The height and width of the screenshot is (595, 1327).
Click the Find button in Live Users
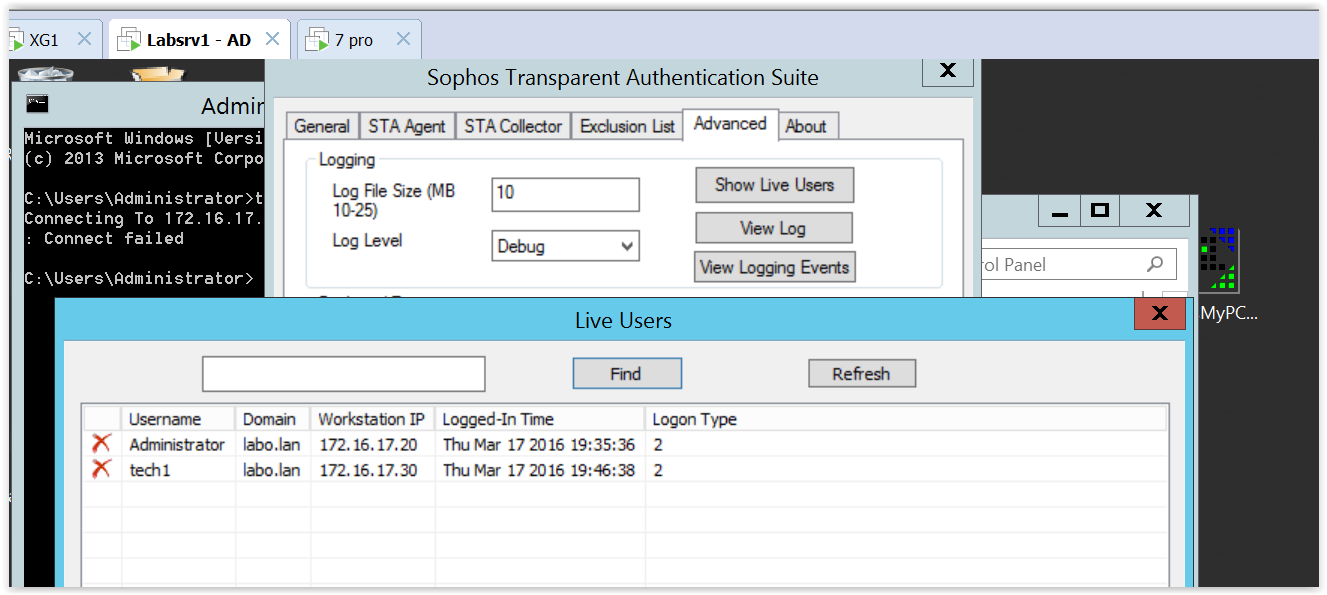(x=627, y=374)
